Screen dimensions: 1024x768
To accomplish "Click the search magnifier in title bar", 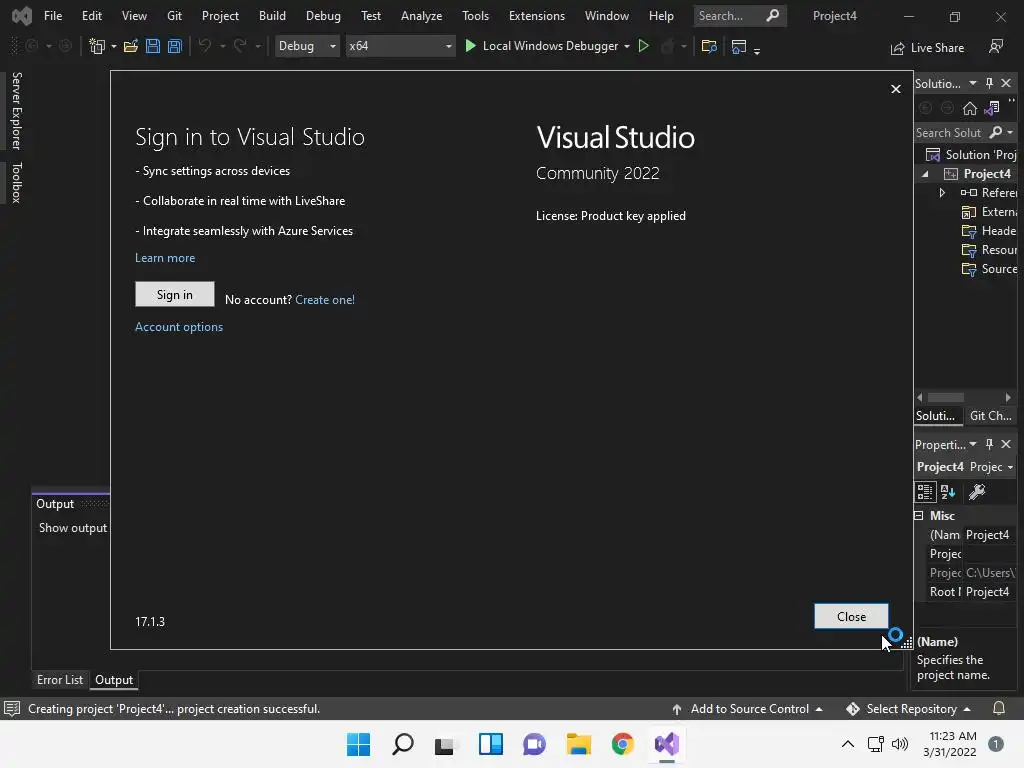I will [x=773, y=16].
